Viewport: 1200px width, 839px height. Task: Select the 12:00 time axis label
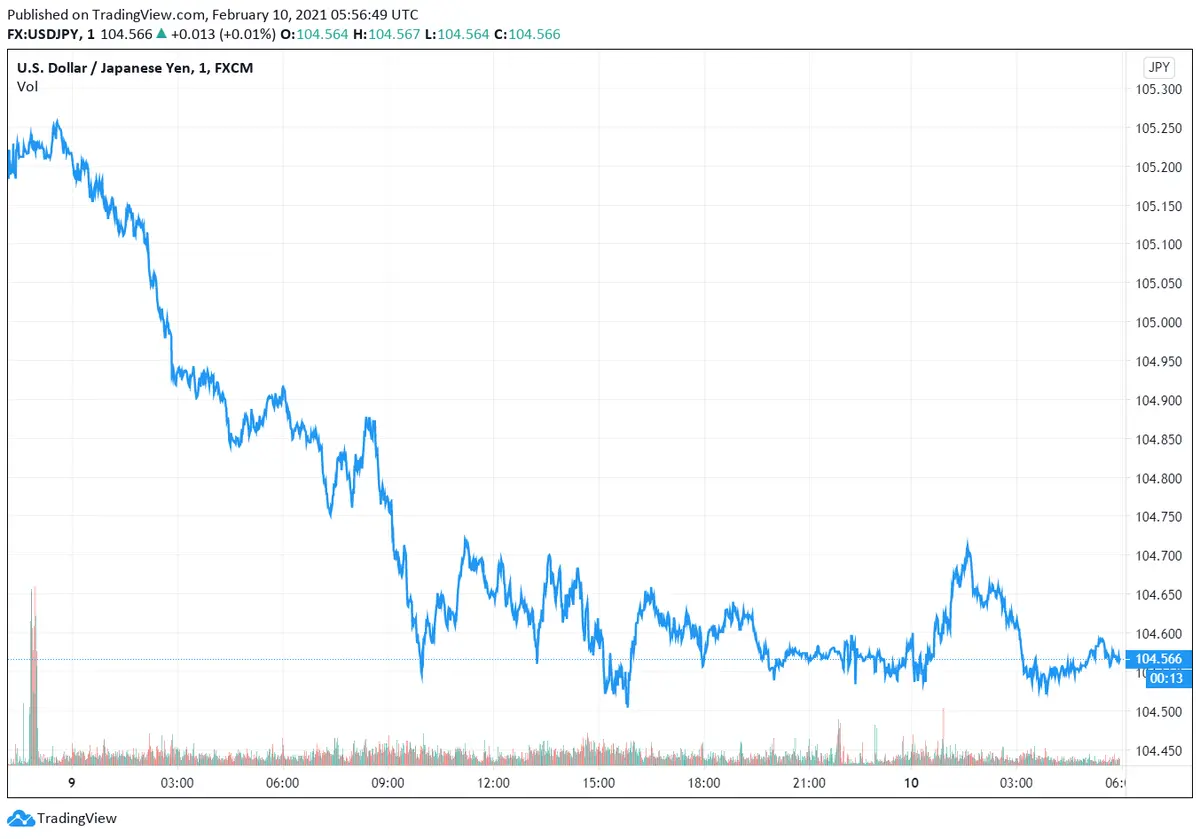[493, 782]
